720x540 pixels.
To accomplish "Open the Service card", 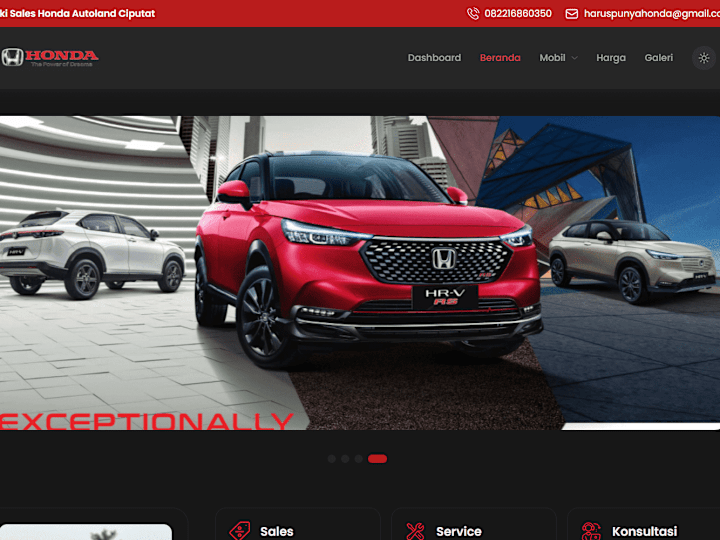I will [x=473, y=524].
